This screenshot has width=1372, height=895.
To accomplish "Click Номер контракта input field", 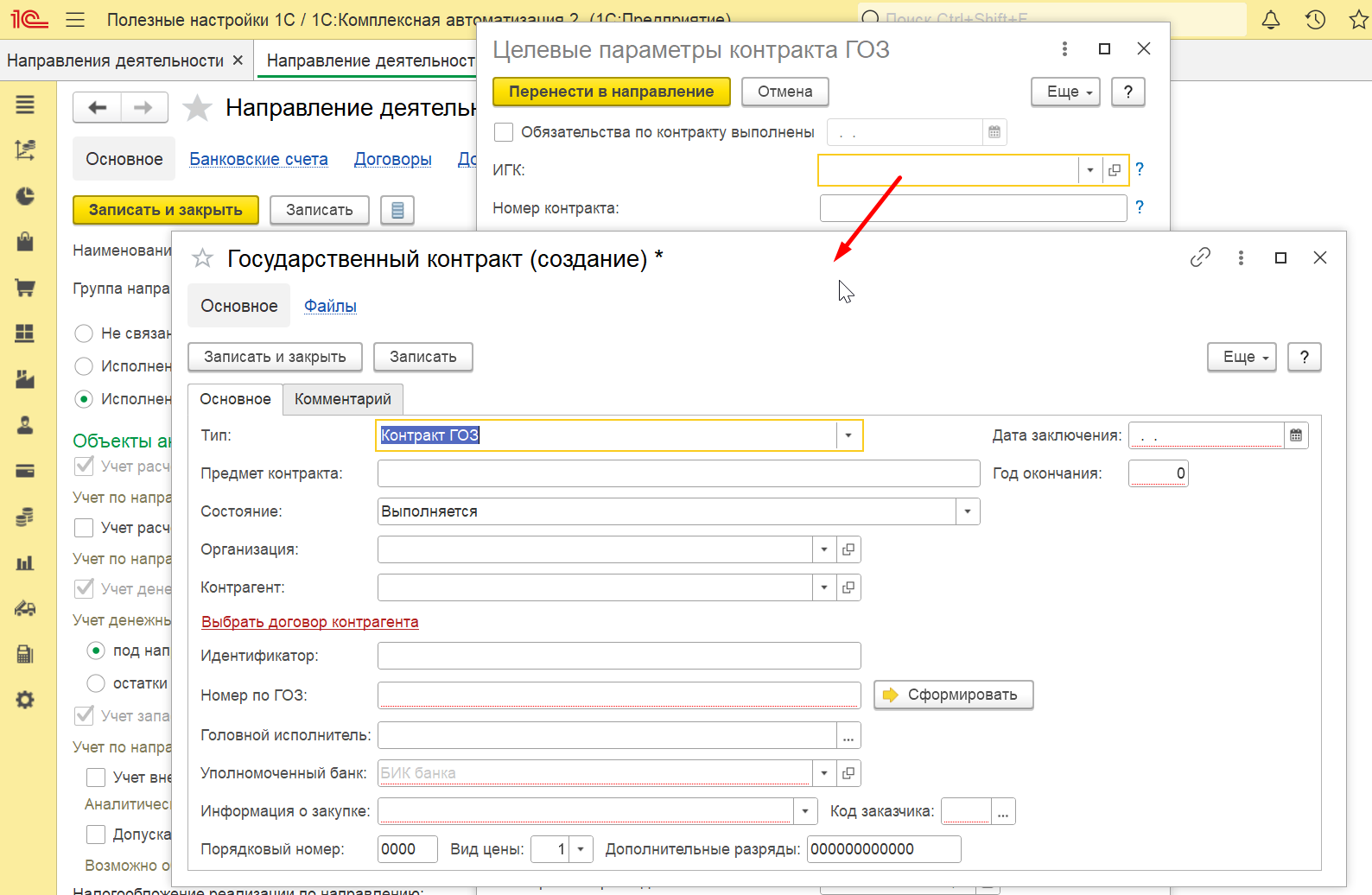I will point(973,208).
